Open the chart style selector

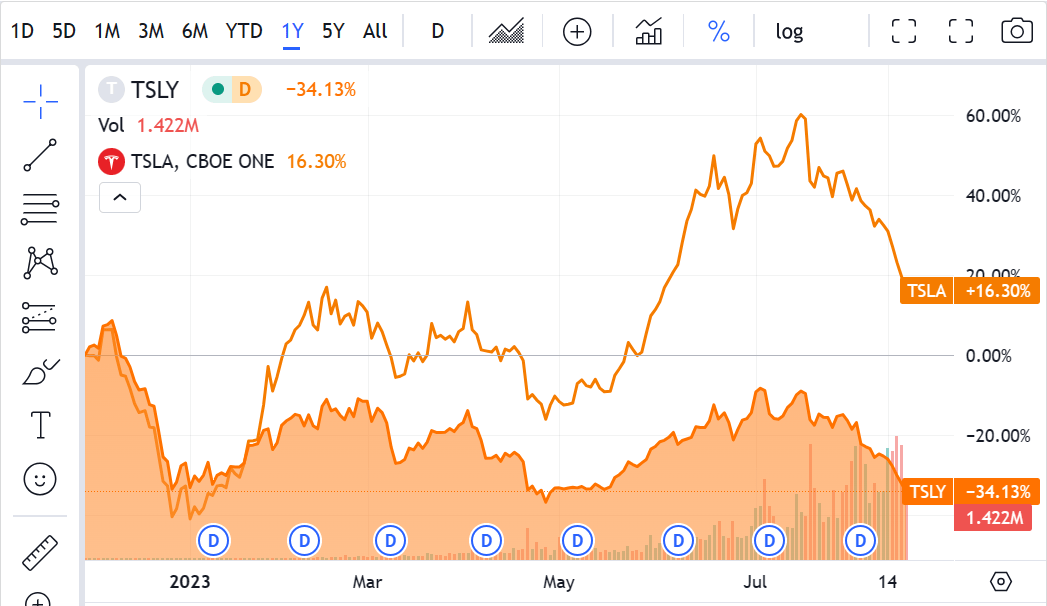tap(506, 31)
